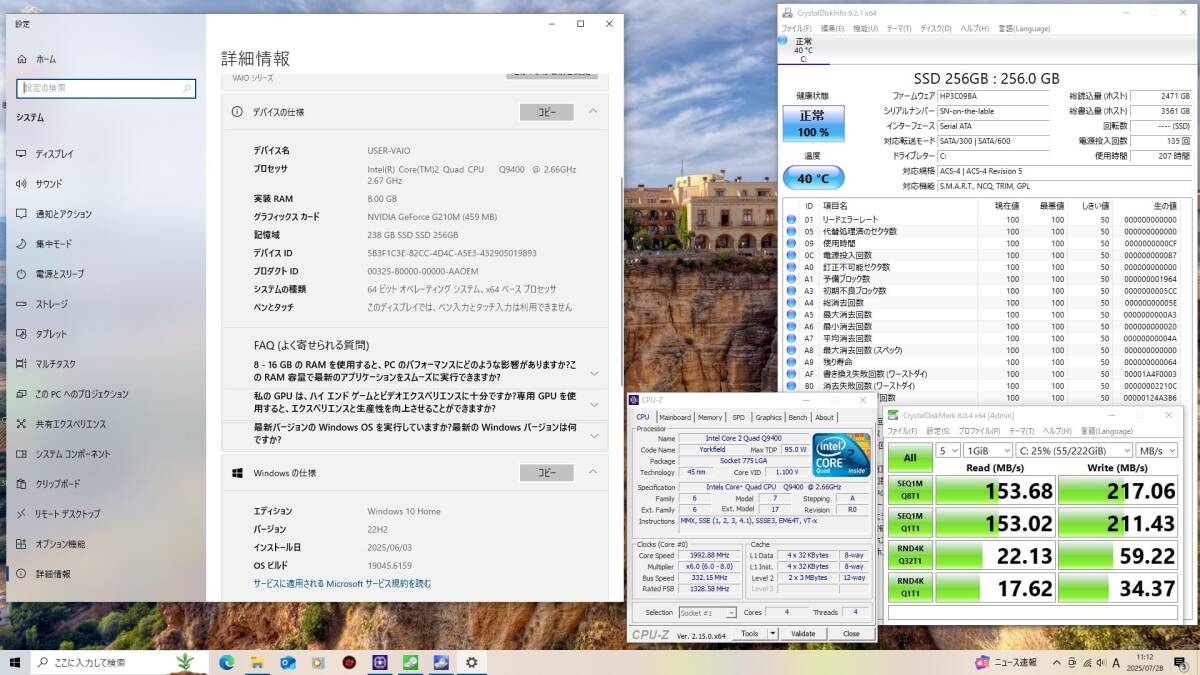Viewport: 1200px width, 675px height.
Task: Switch to CPU-Z SPD tab
Action: click(x=739, y=417)
